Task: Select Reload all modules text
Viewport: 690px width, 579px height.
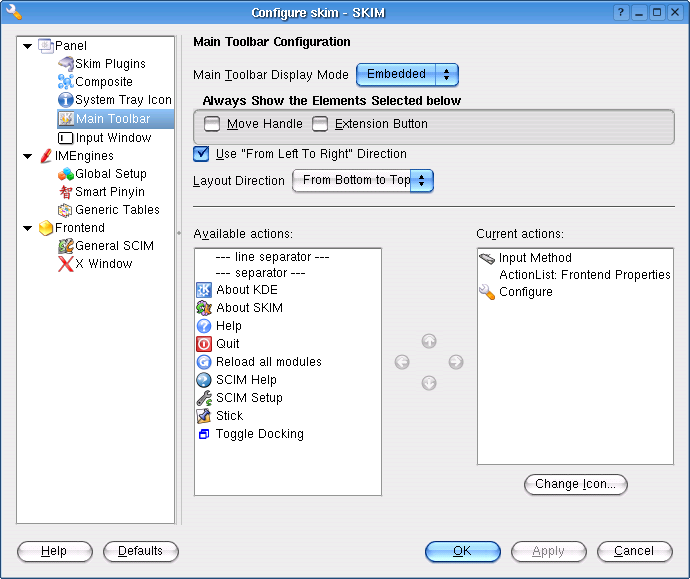Action: 268,362
